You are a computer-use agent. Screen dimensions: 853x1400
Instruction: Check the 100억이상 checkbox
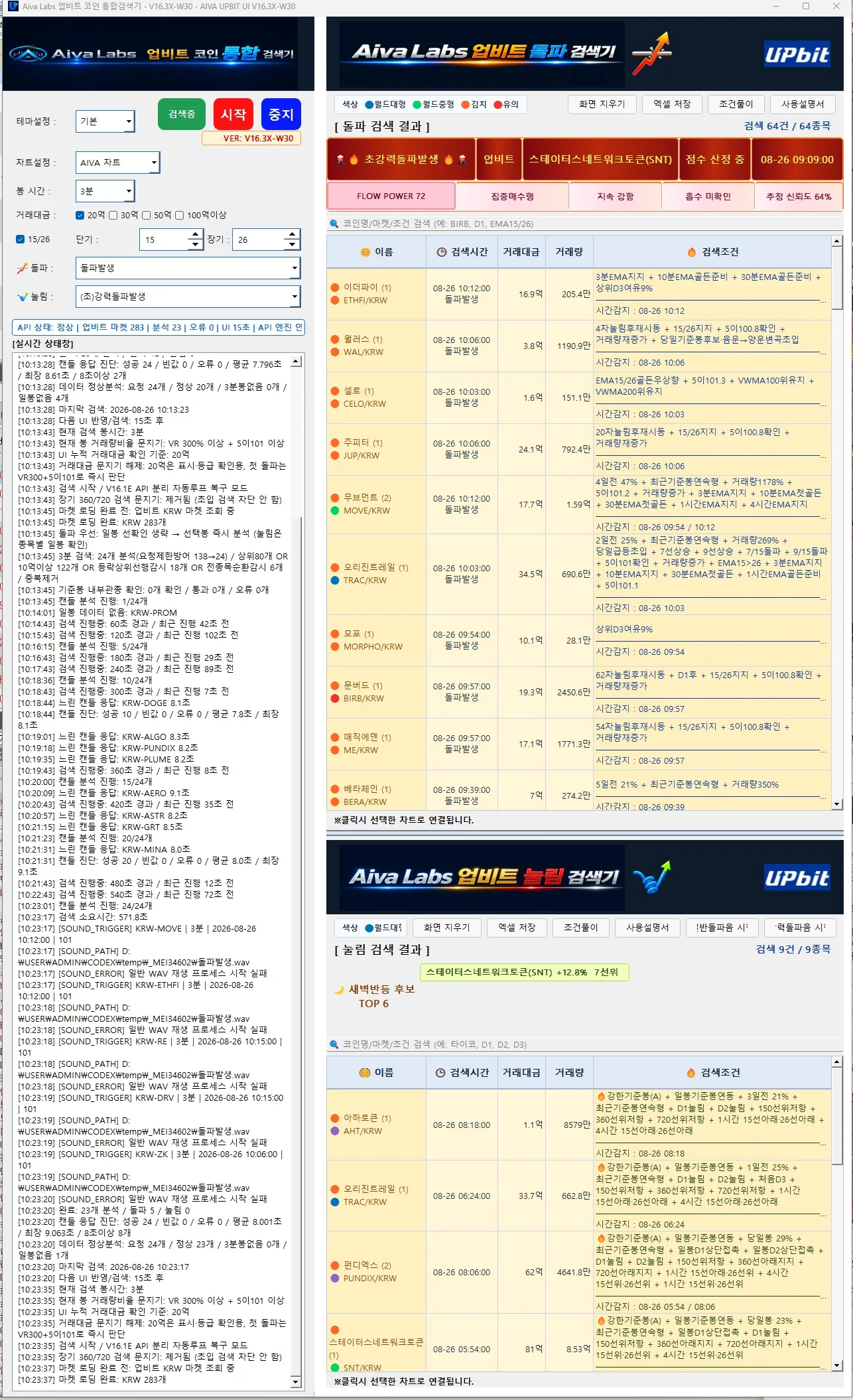[179, 215]
